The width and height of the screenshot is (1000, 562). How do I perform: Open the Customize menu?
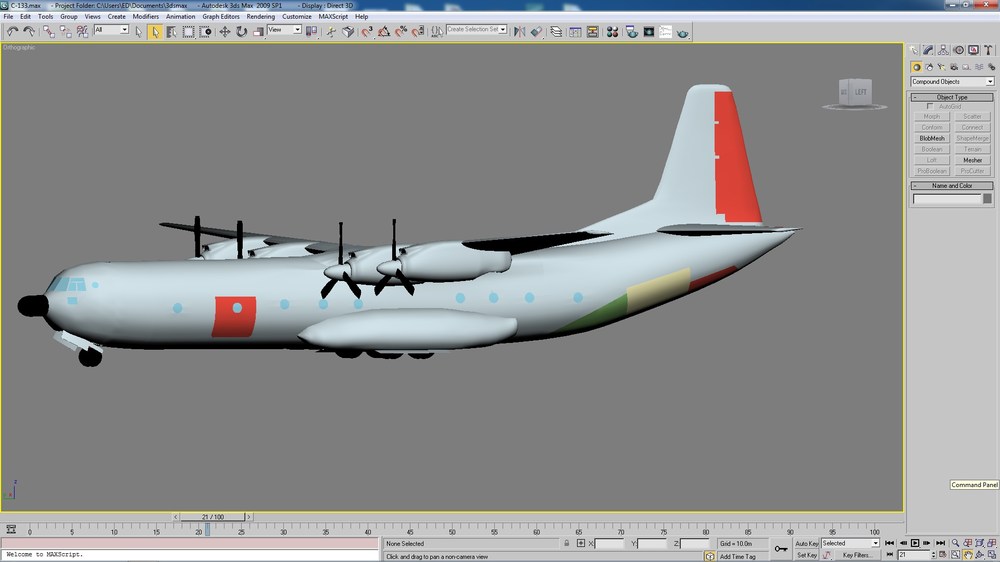[x=297, y=17]
